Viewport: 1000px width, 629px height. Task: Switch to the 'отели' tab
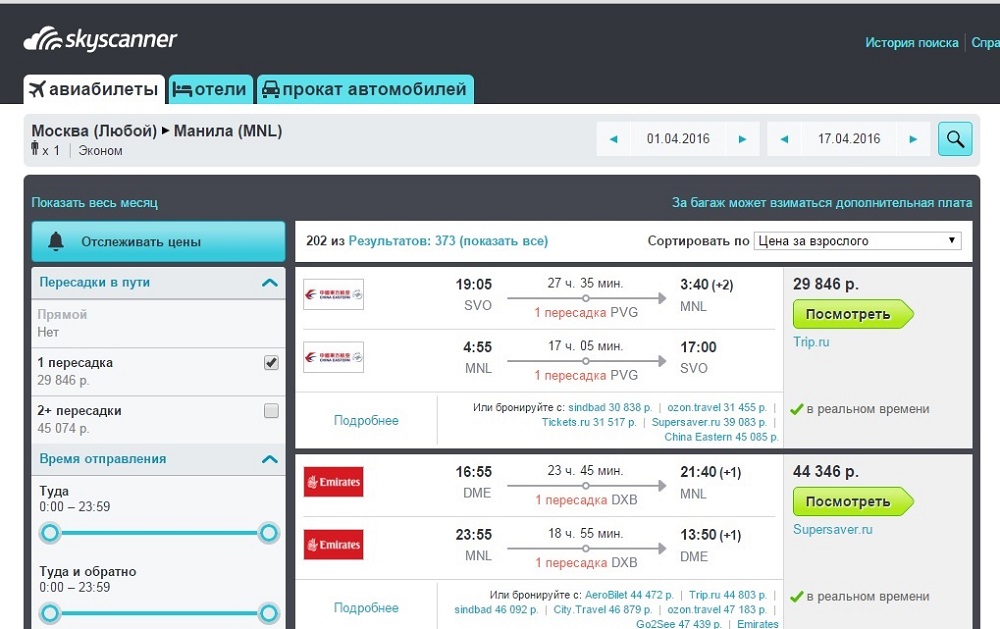(210, 89)
